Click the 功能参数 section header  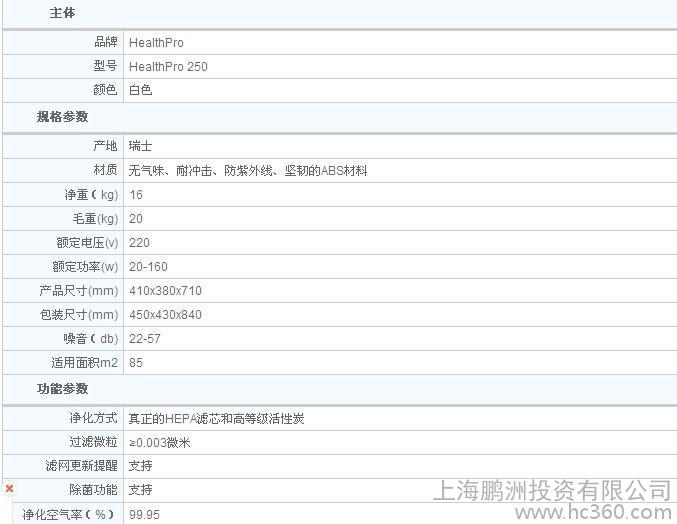62,388
